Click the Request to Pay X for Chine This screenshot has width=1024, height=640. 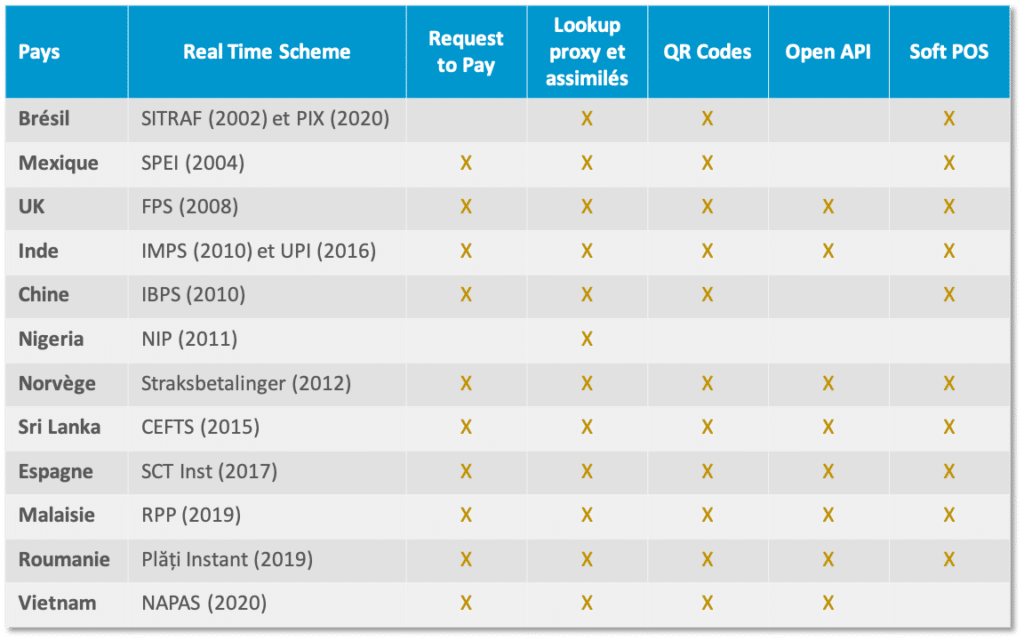(466, 295)
